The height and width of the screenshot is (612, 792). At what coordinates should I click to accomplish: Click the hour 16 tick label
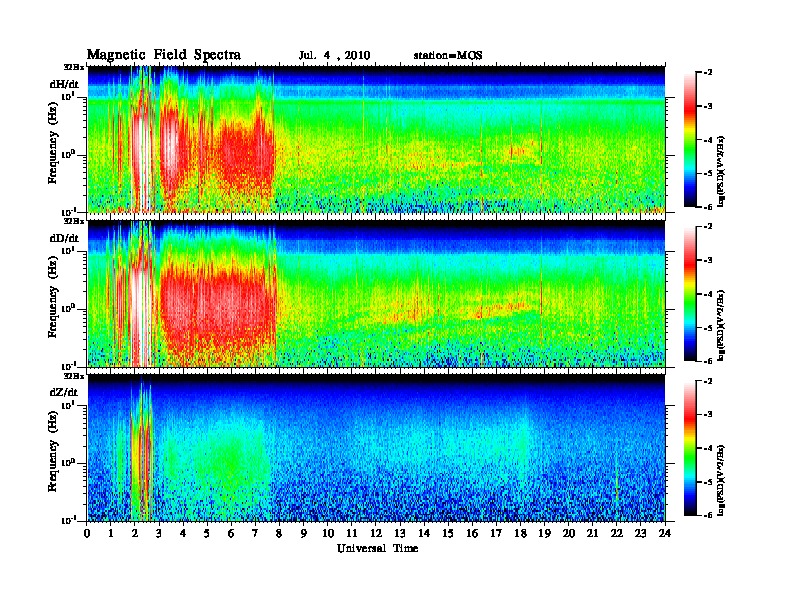click(472, 533)
